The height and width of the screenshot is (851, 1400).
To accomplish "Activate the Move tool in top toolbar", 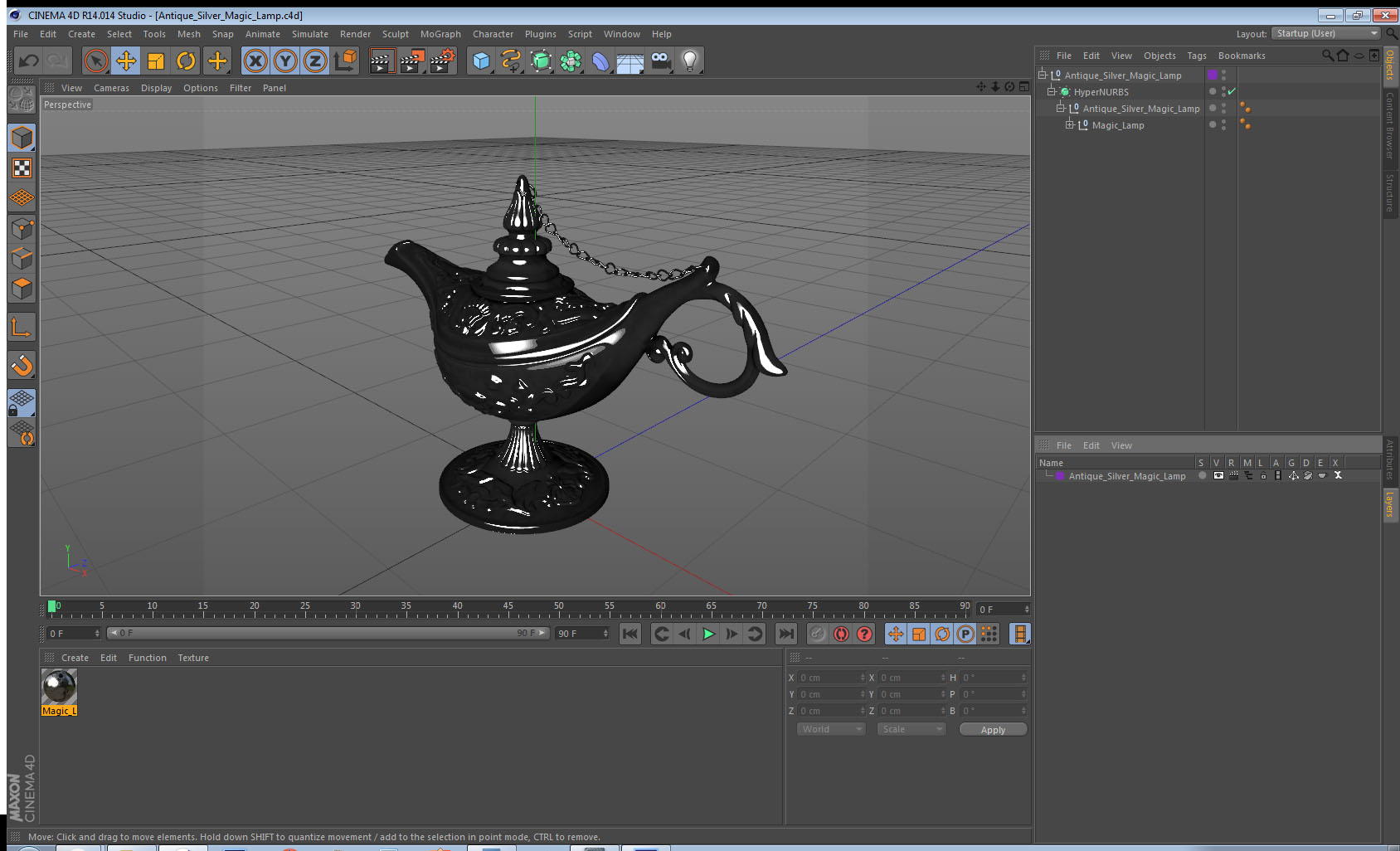I will 126,61.
